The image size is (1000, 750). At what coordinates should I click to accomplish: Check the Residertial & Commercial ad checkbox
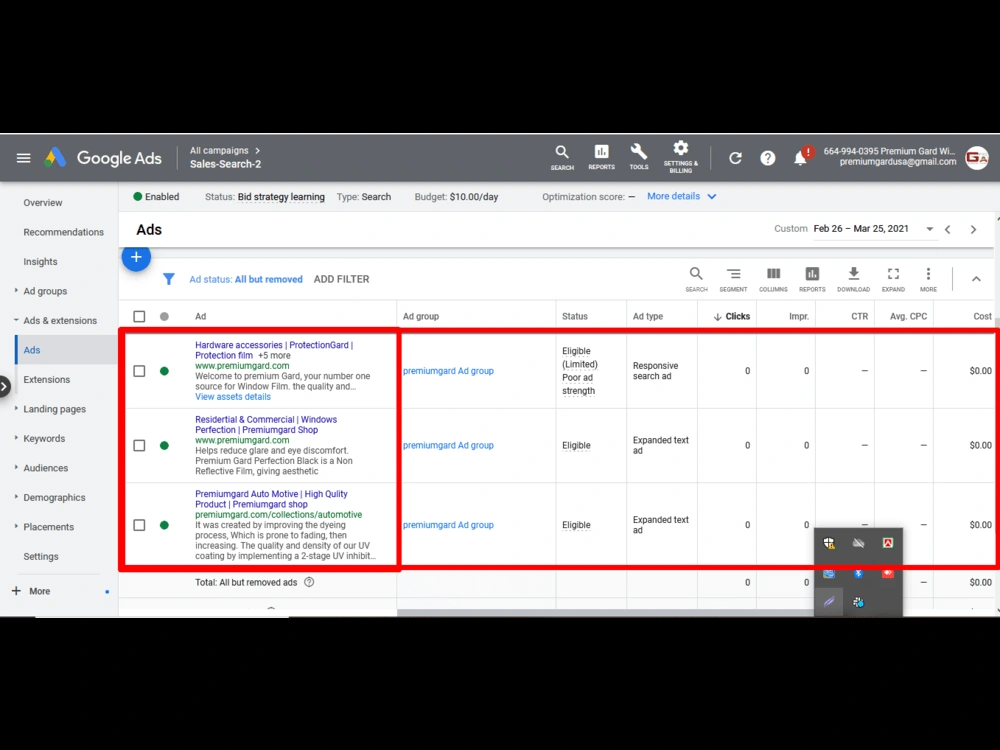(139, 446)
